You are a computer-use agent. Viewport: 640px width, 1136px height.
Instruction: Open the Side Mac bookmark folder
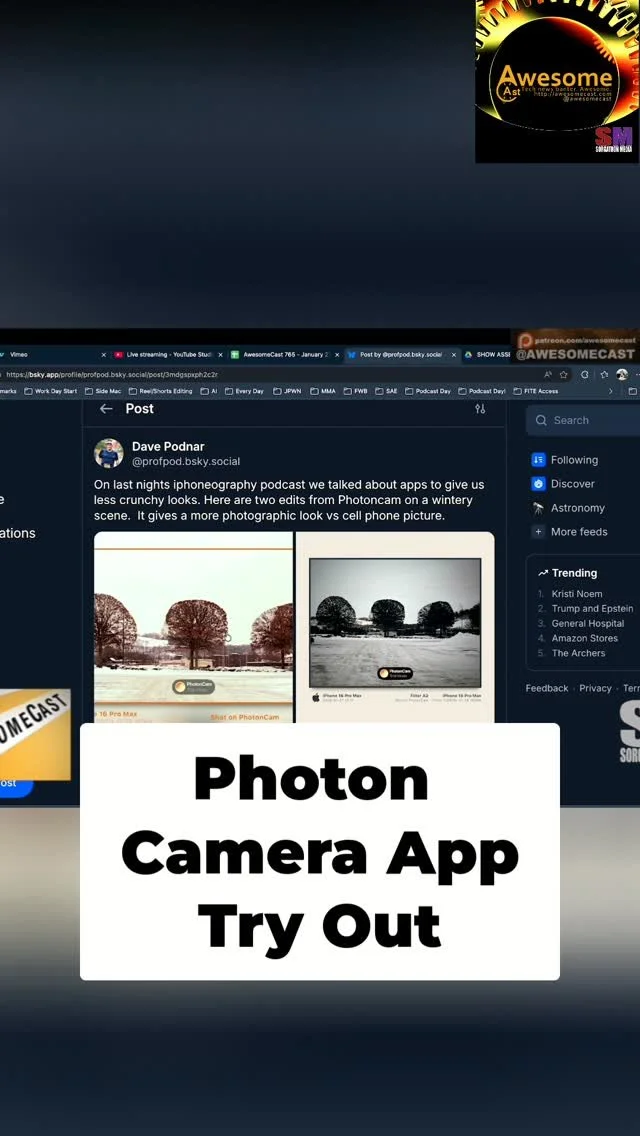coord(103,391)
